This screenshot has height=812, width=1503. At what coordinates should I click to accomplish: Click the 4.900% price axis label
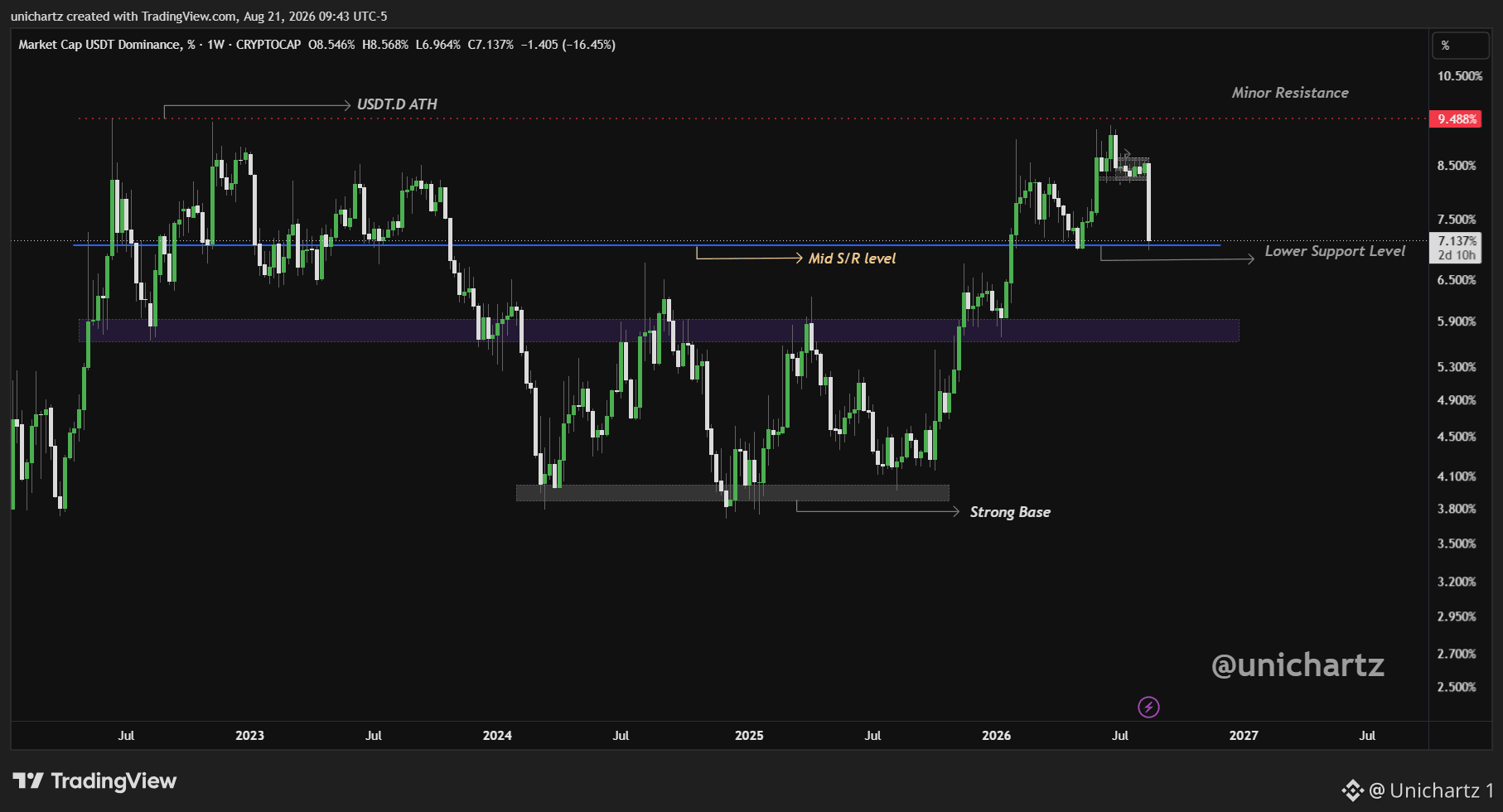pyautogui.click(x=1457, y=400)
